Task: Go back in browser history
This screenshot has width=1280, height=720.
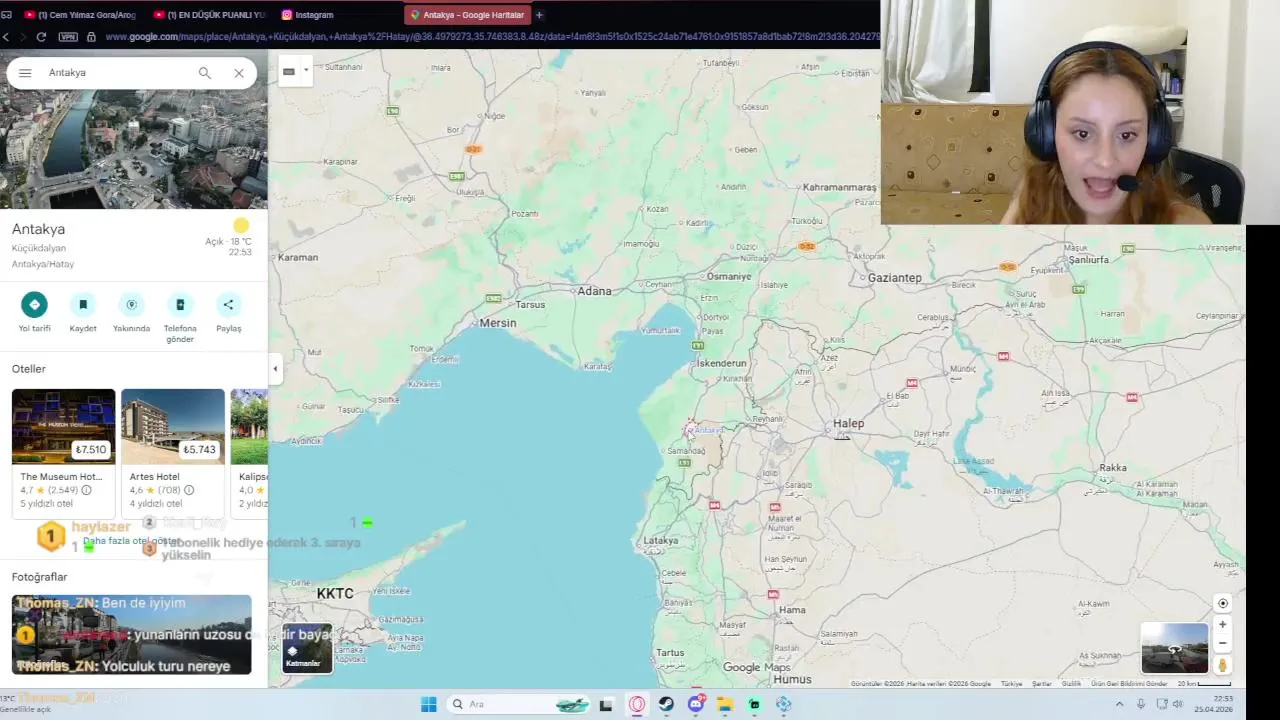Action: (6, 37)
